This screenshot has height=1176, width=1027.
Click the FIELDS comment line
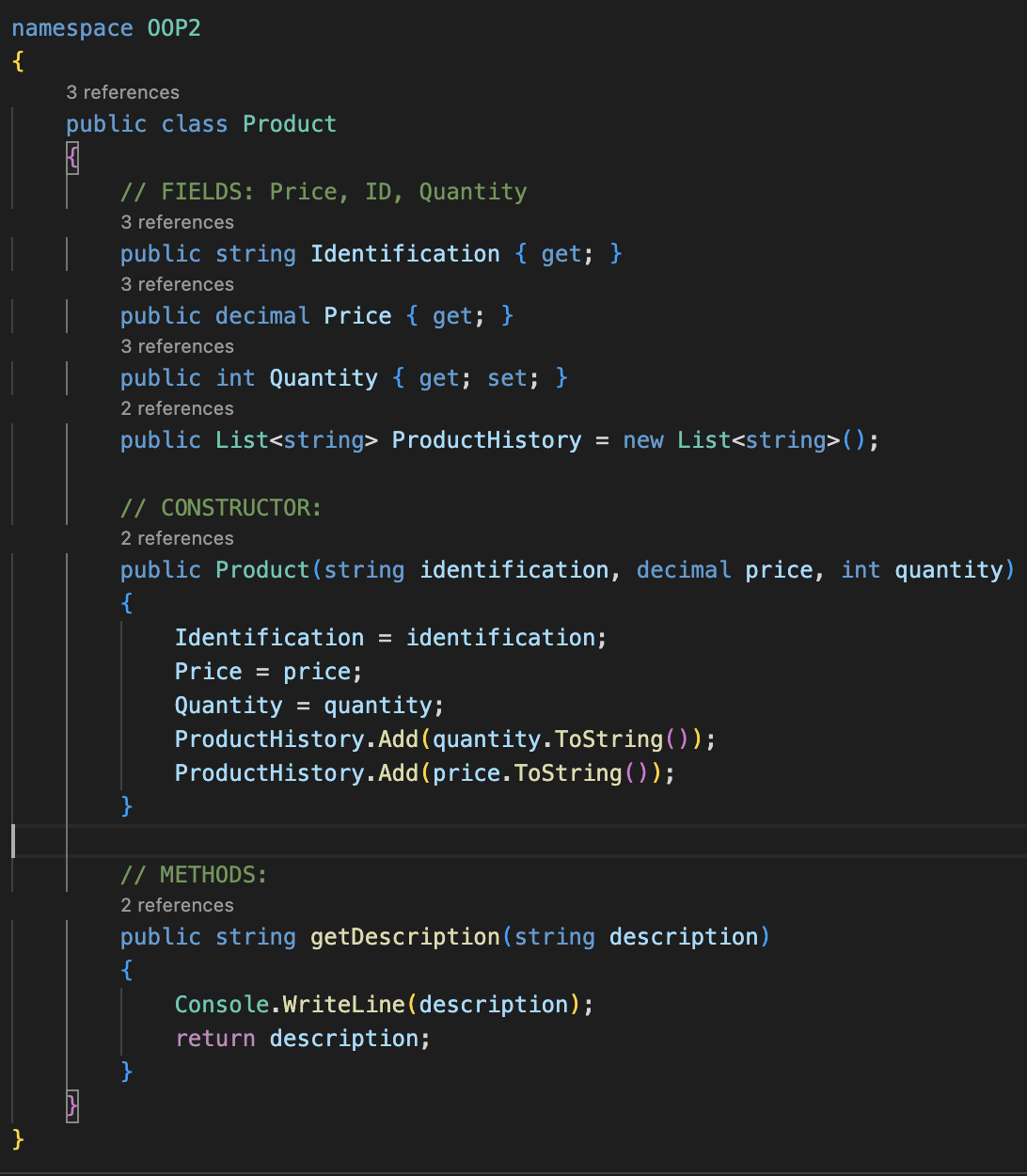pos(324,191)
